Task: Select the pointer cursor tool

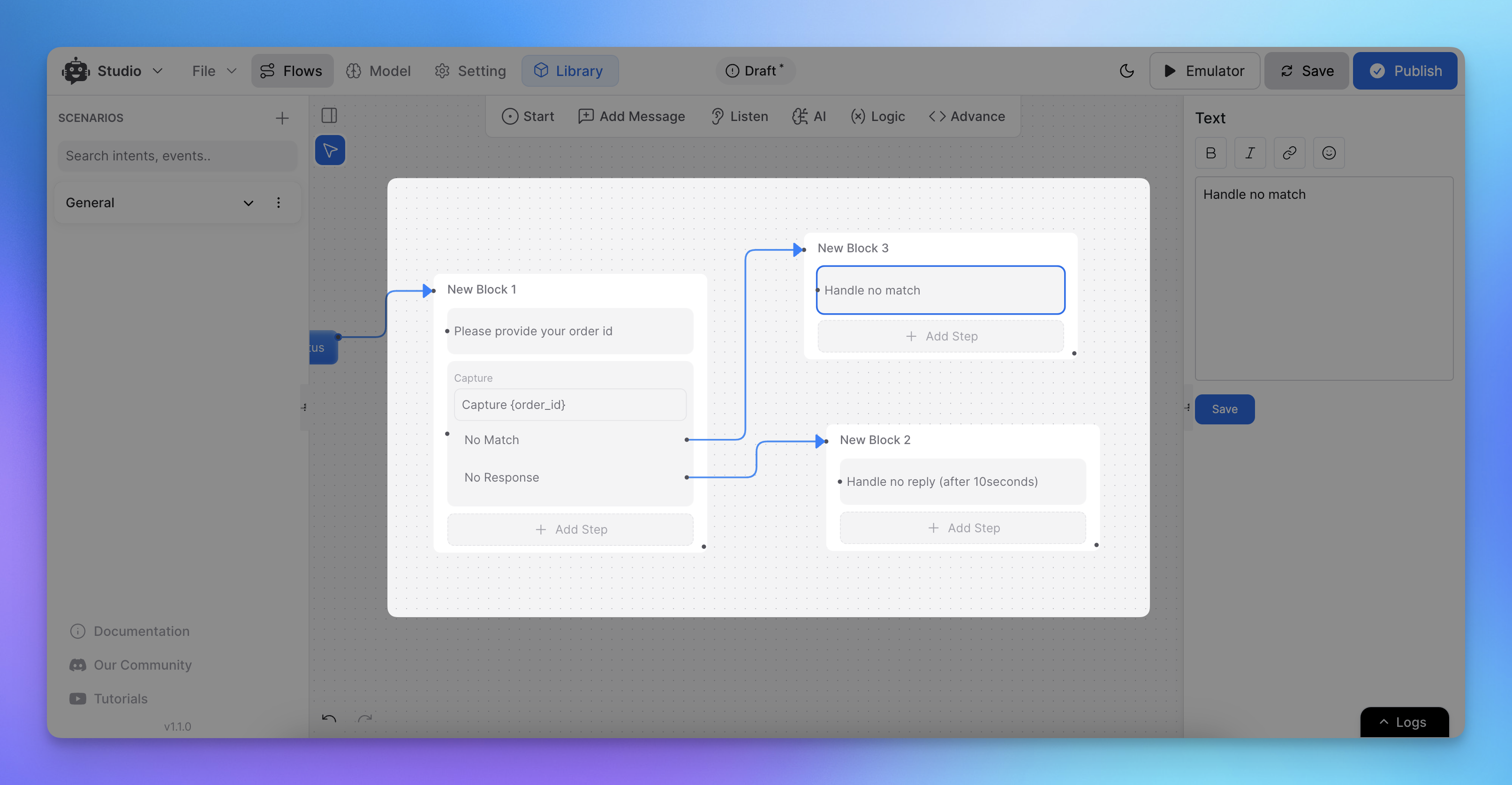Action: (x=330, y=150)
